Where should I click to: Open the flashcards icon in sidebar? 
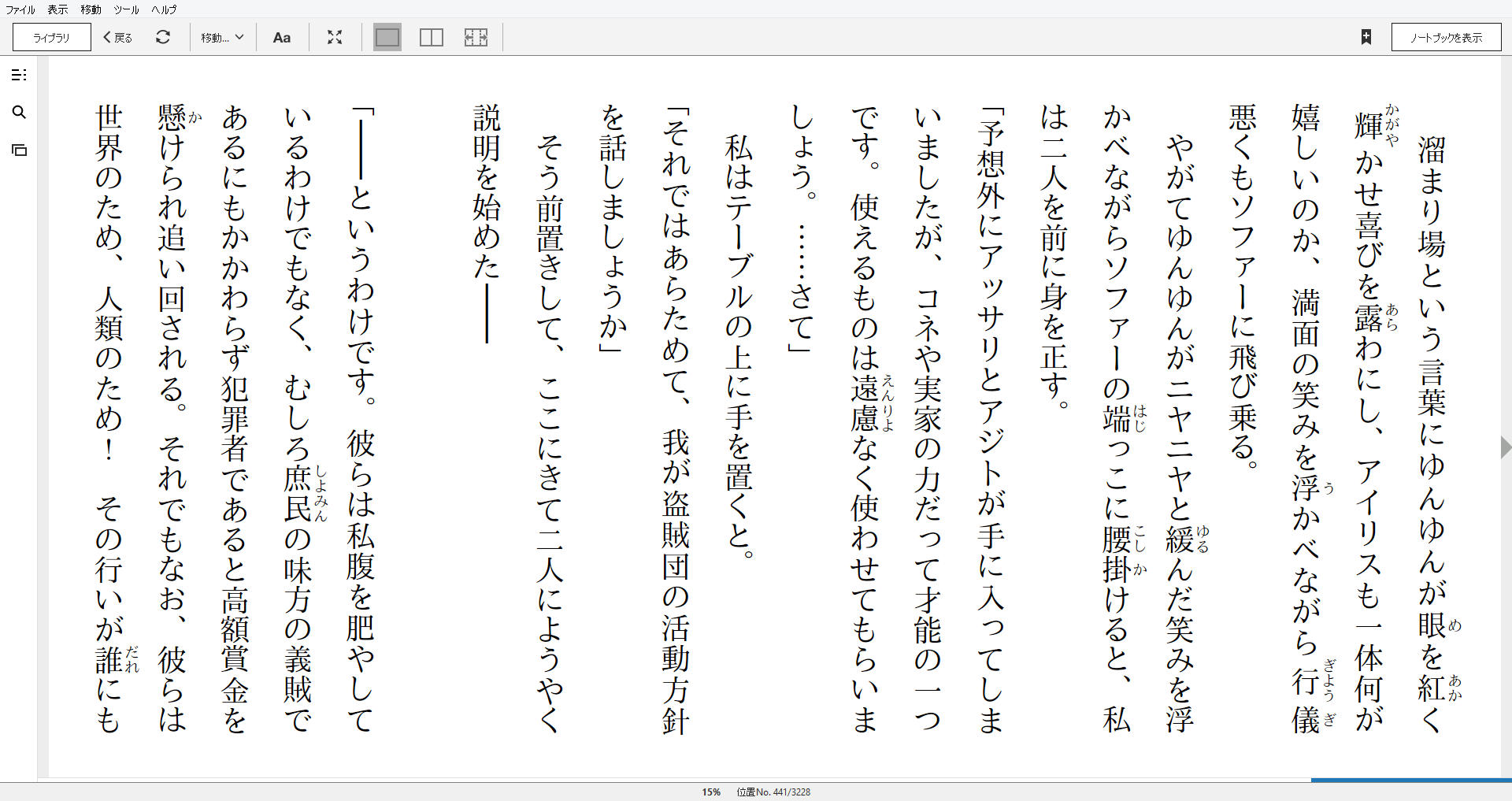pyautogui.click(x=19, y=150)
